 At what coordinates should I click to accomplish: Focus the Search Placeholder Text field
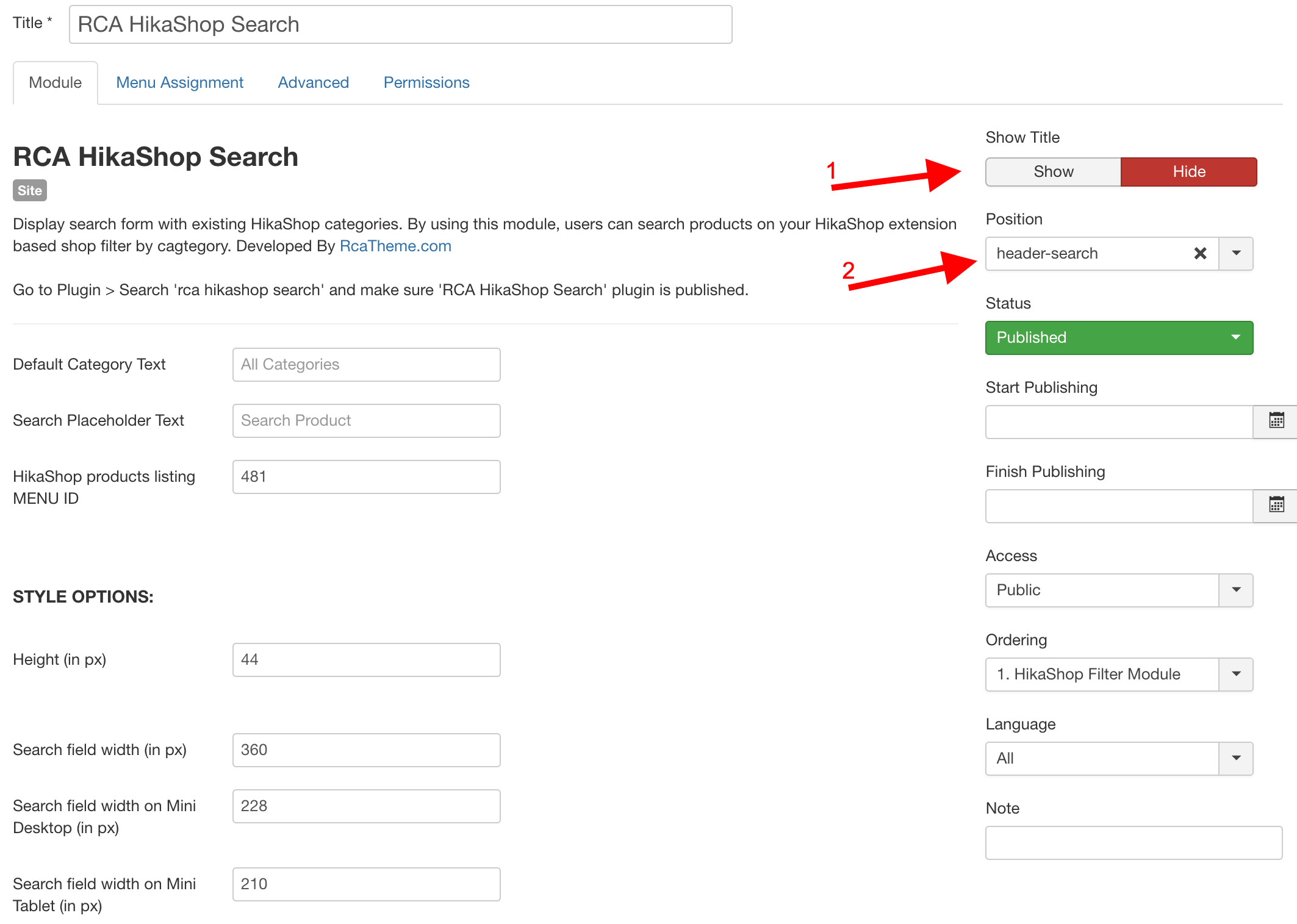366,421
